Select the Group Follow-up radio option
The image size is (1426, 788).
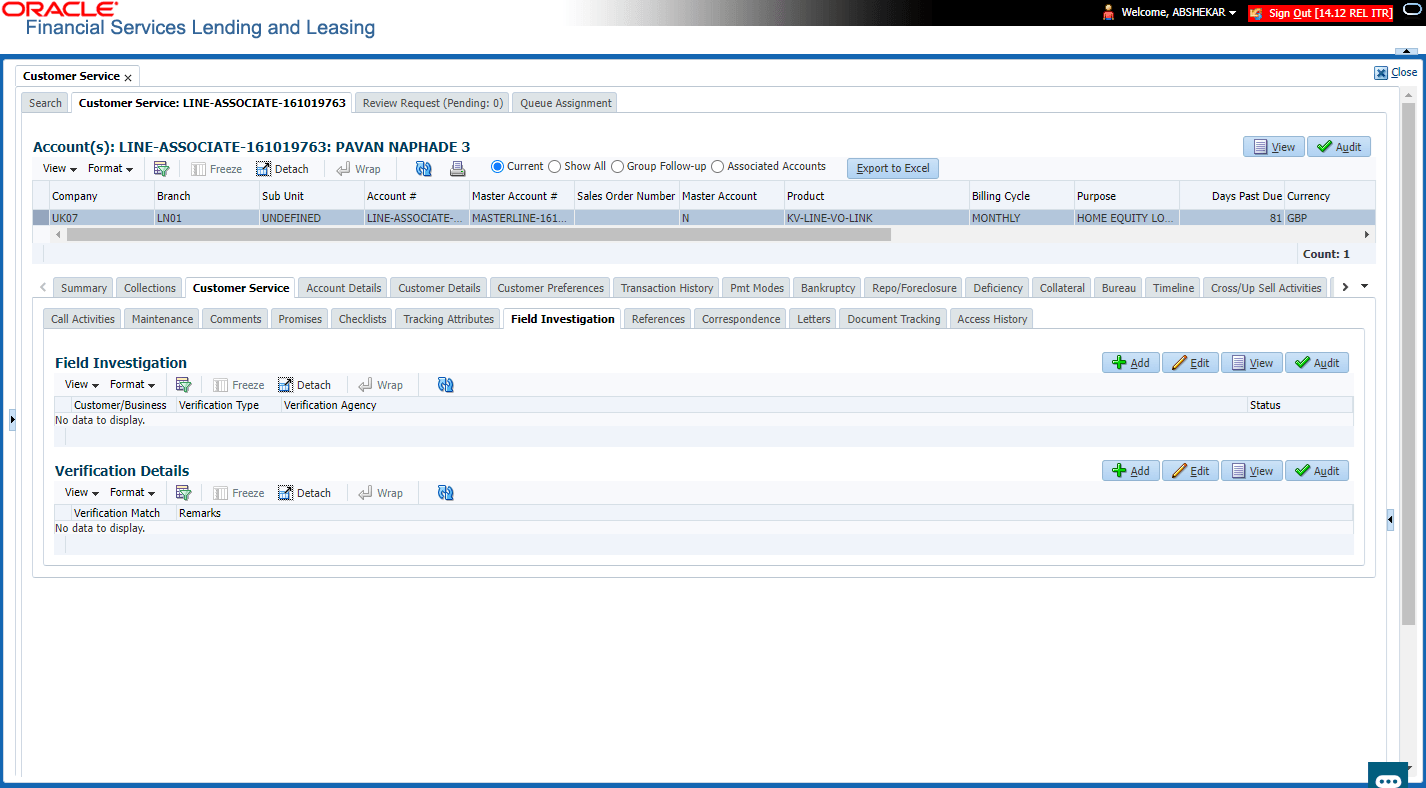618,167
